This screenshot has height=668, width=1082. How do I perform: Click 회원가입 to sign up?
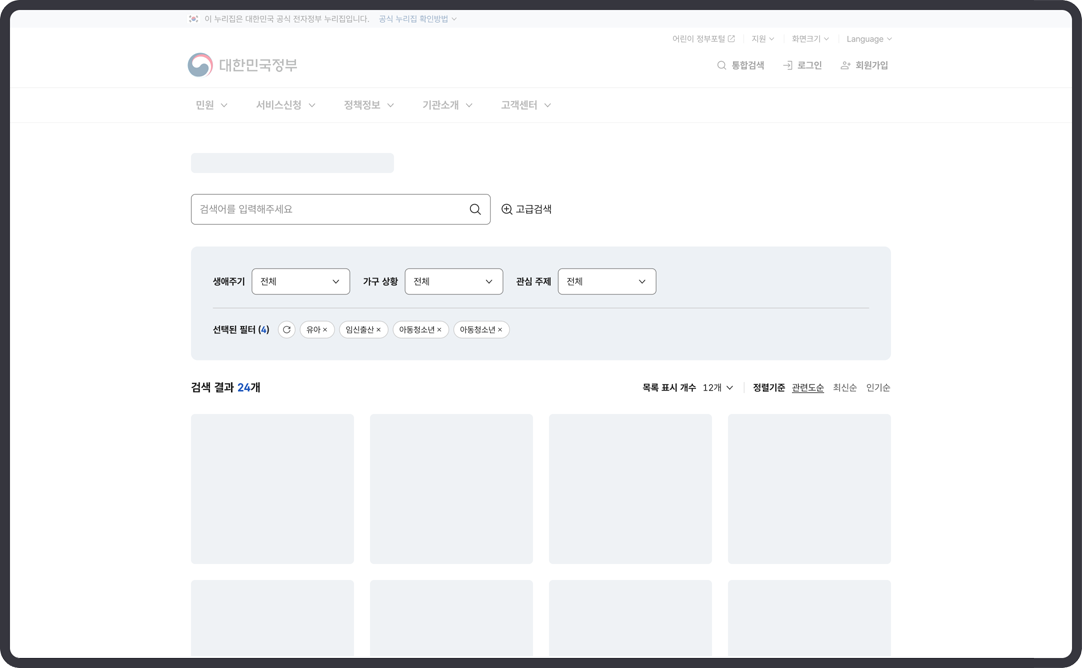click(x=864, y=66)
